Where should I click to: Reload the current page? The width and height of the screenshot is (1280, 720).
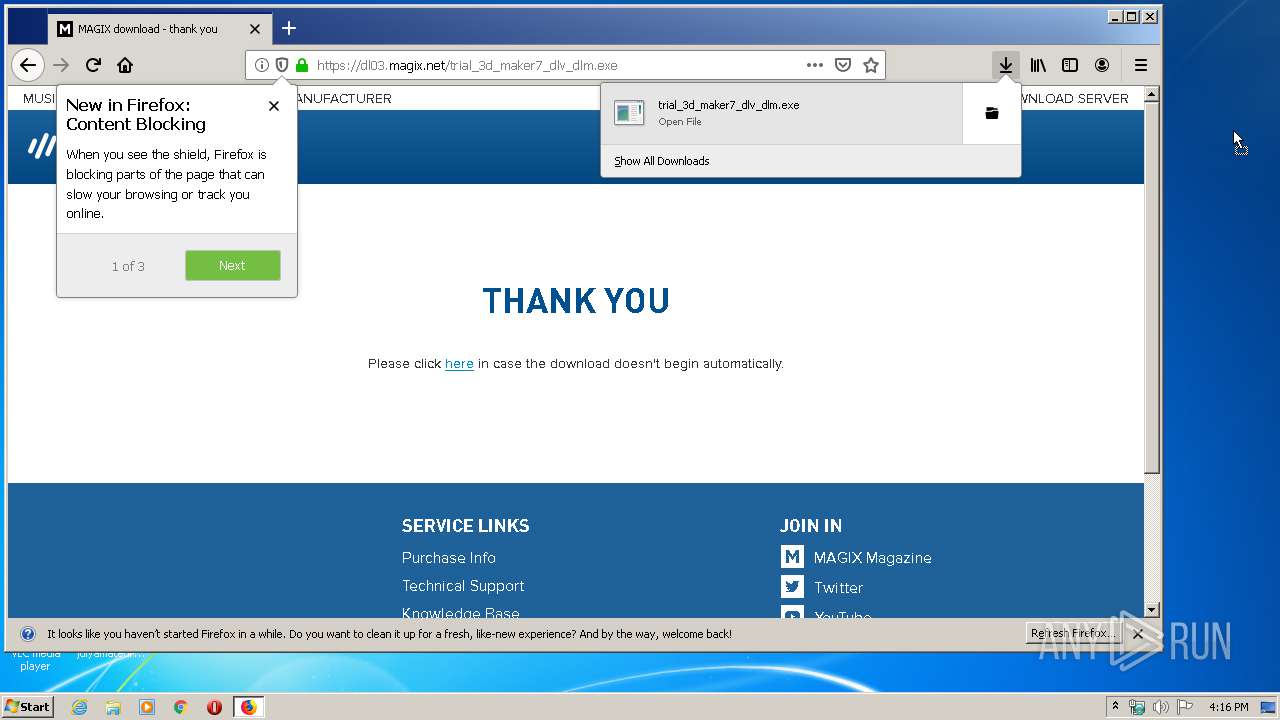click(x=93, y=65)
